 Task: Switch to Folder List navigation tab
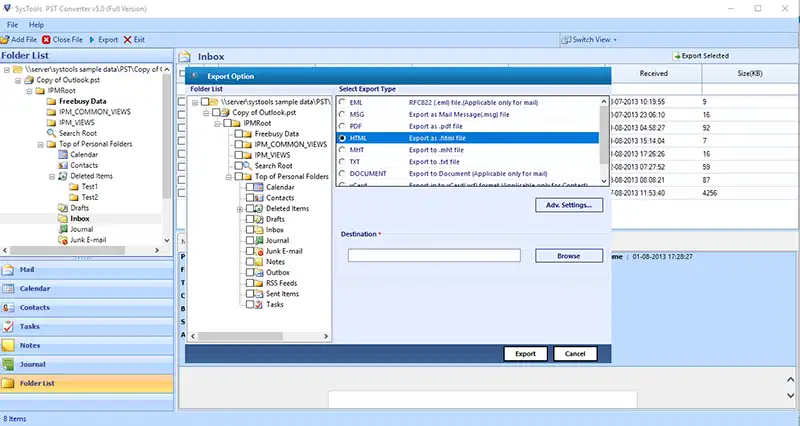(87, 383)
